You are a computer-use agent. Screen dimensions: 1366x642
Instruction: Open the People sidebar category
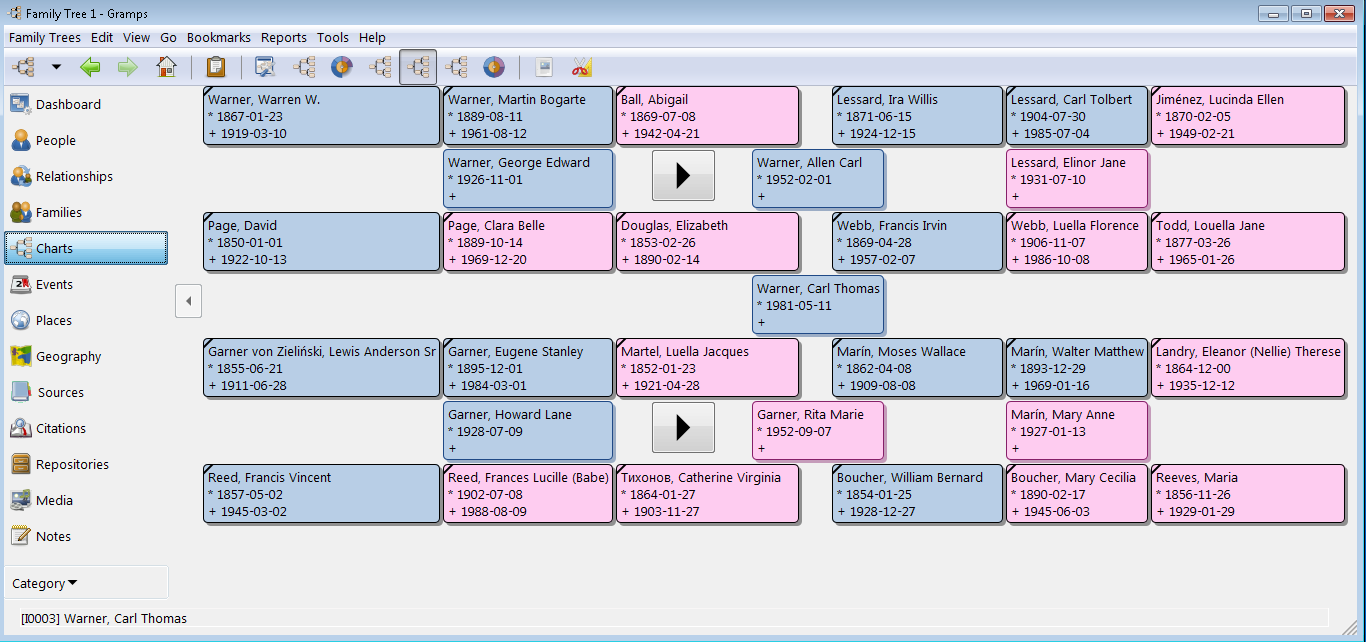(86, 140)
